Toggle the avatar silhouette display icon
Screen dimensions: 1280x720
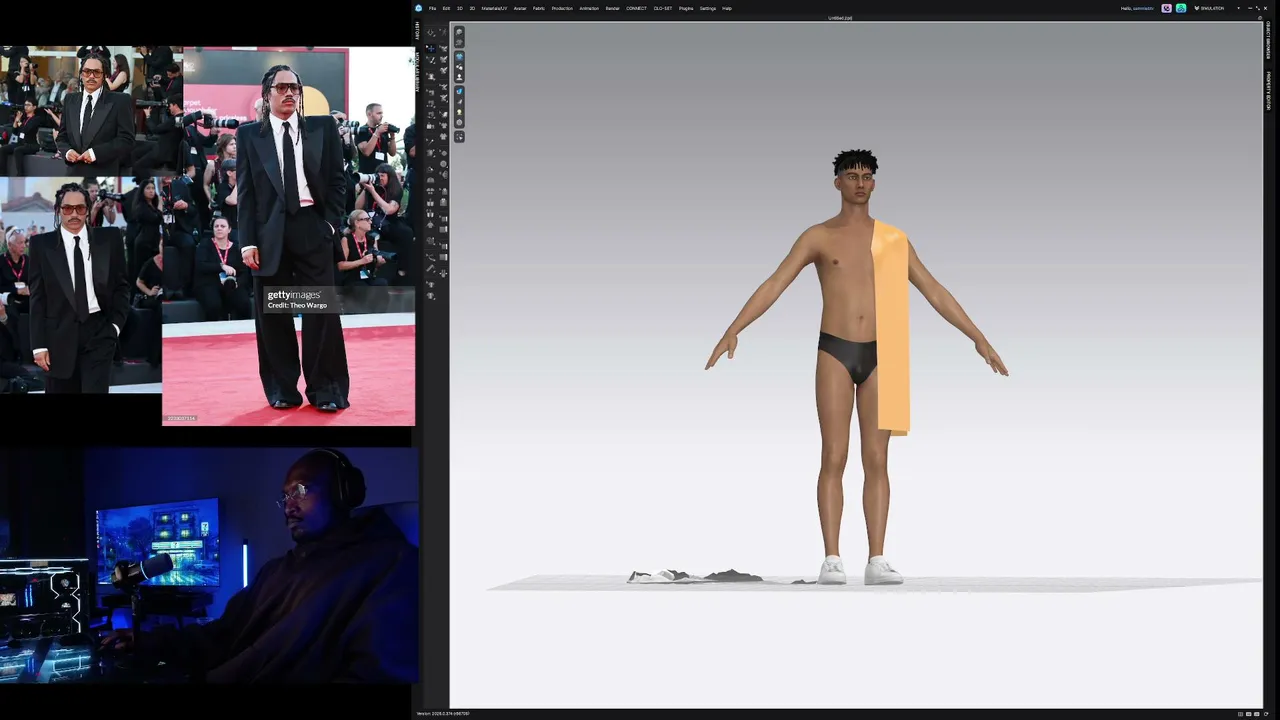[x=459, y=77]
